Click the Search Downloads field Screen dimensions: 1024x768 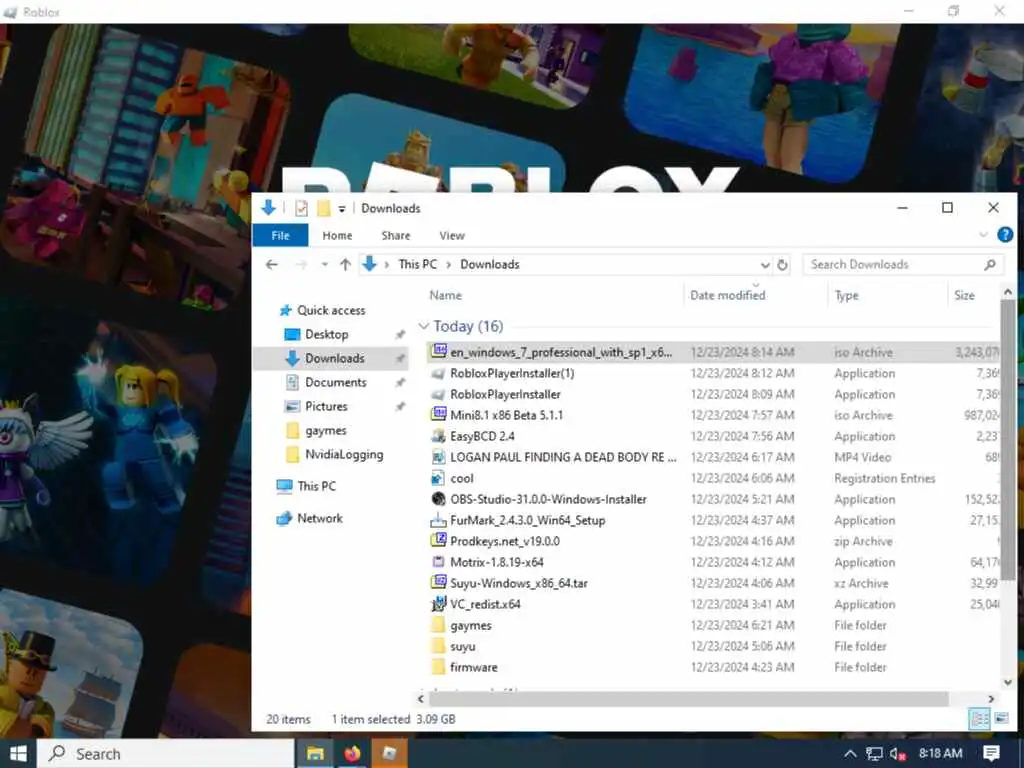[903, 264]
